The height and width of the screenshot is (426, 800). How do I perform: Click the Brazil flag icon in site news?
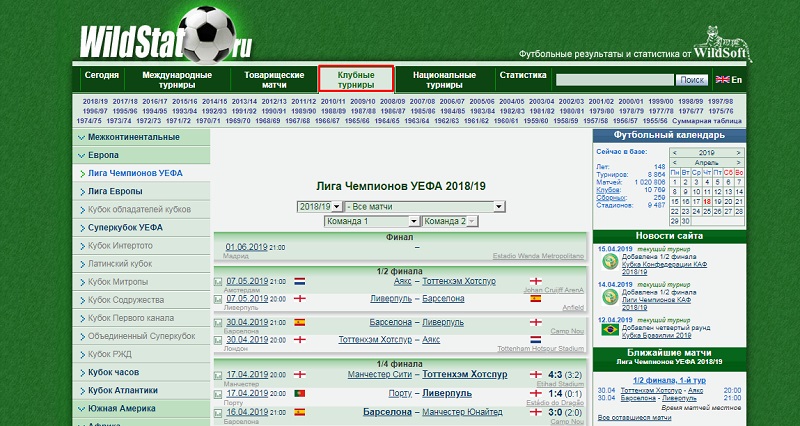click(606, 329)
